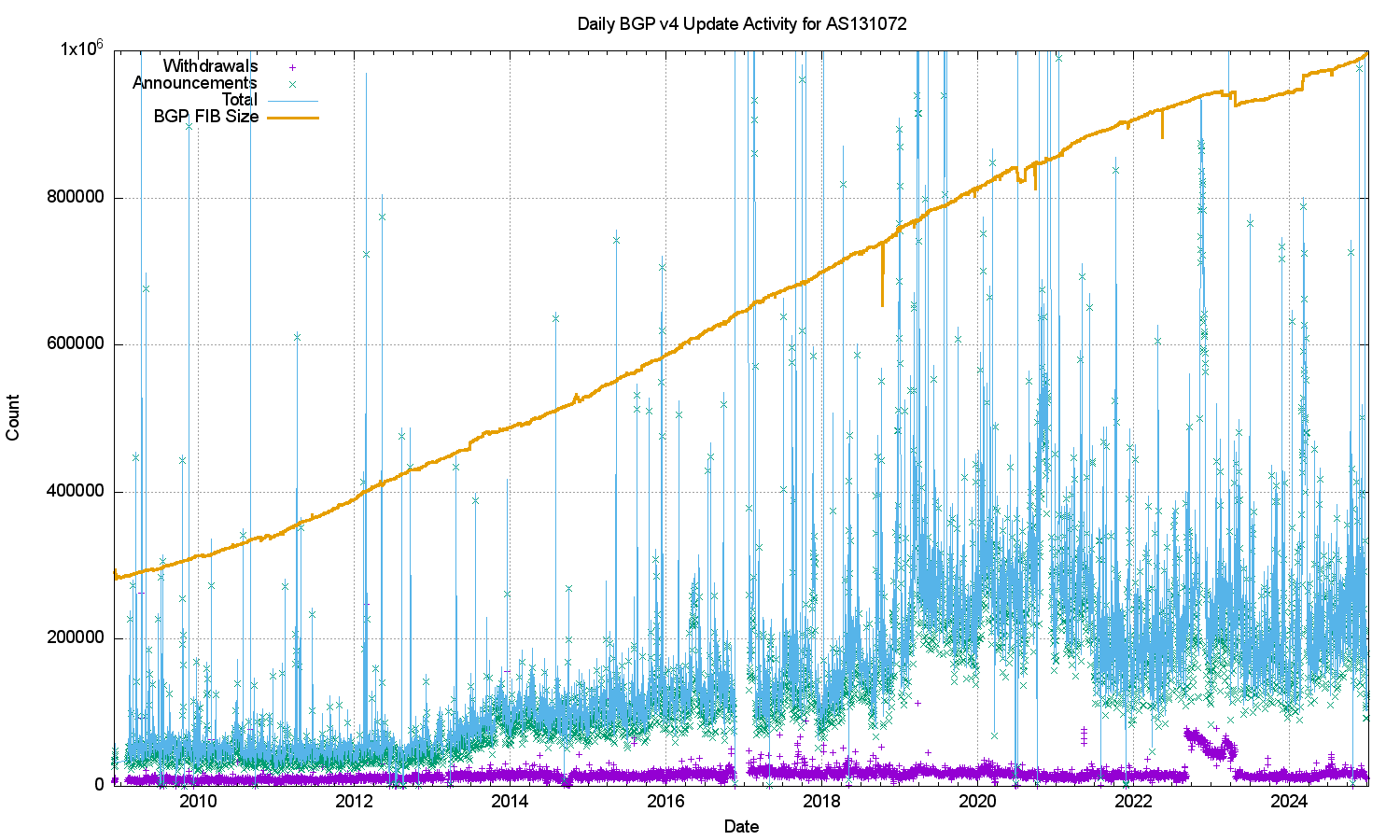Select the 2014 tick label on x-axis
Image resolution: width=1400 pixels, height=840 pixels.
(x=510, y=802)
